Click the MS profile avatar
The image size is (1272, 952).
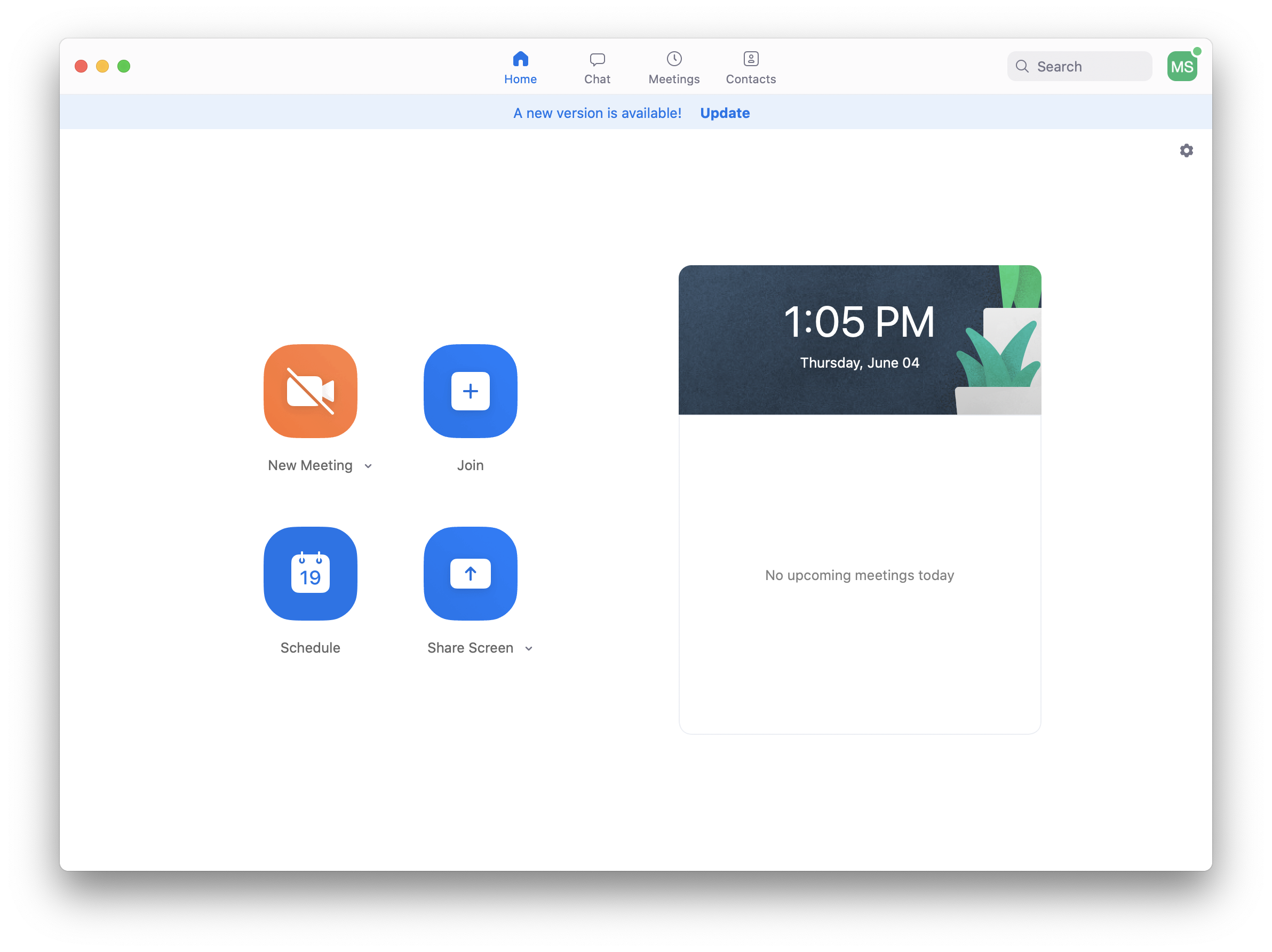pyautogui.click(x=1181, y=67)
